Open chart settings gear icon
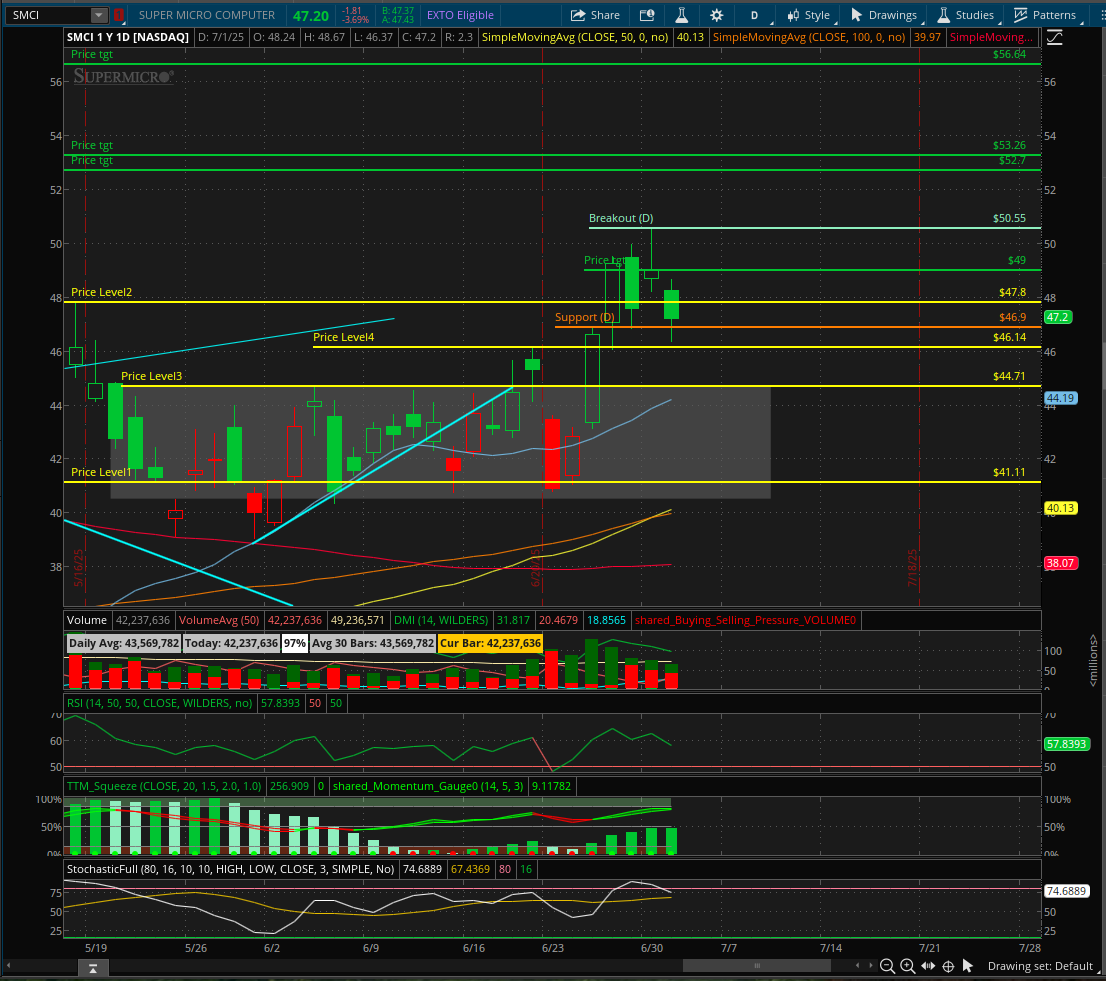The height and width of the screenshot is (981, 1106). point(717,15)
